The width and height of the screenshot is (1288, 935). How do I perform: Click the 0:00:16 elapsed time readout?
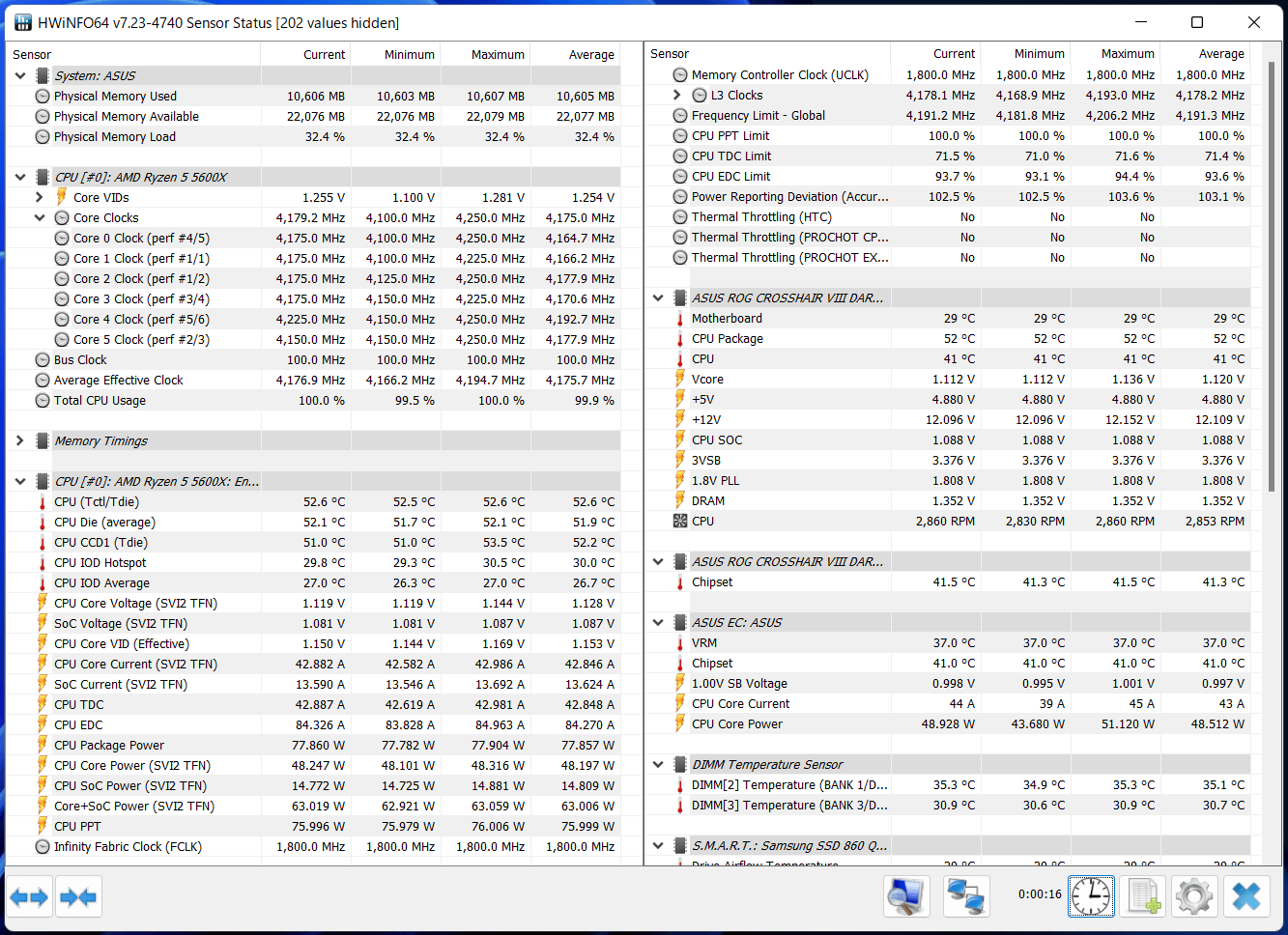click(x=1040, y=894)
